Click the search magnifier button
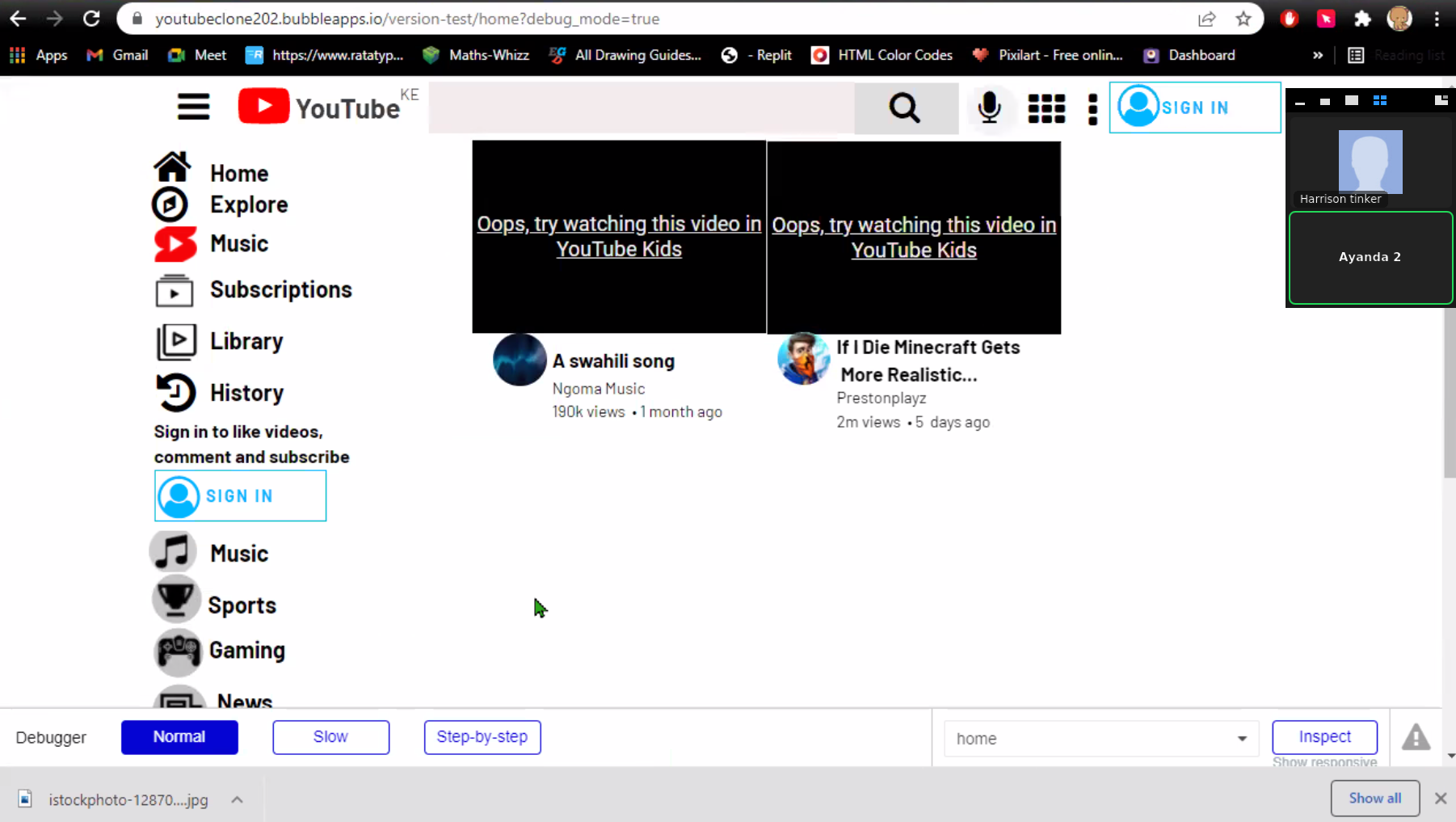 [906, 107]
